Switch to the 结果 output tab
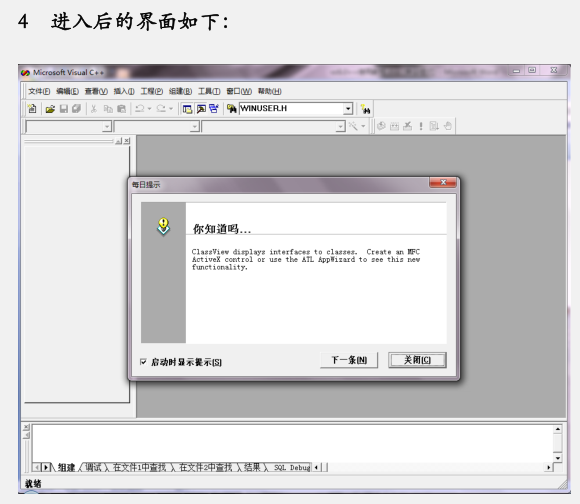 pos(252,467)
